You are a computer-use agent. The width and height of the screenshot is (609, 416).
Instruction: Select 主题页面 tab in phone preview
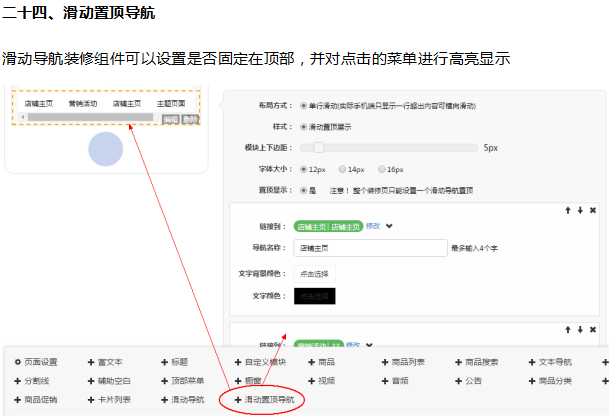[x=171, y=103]
